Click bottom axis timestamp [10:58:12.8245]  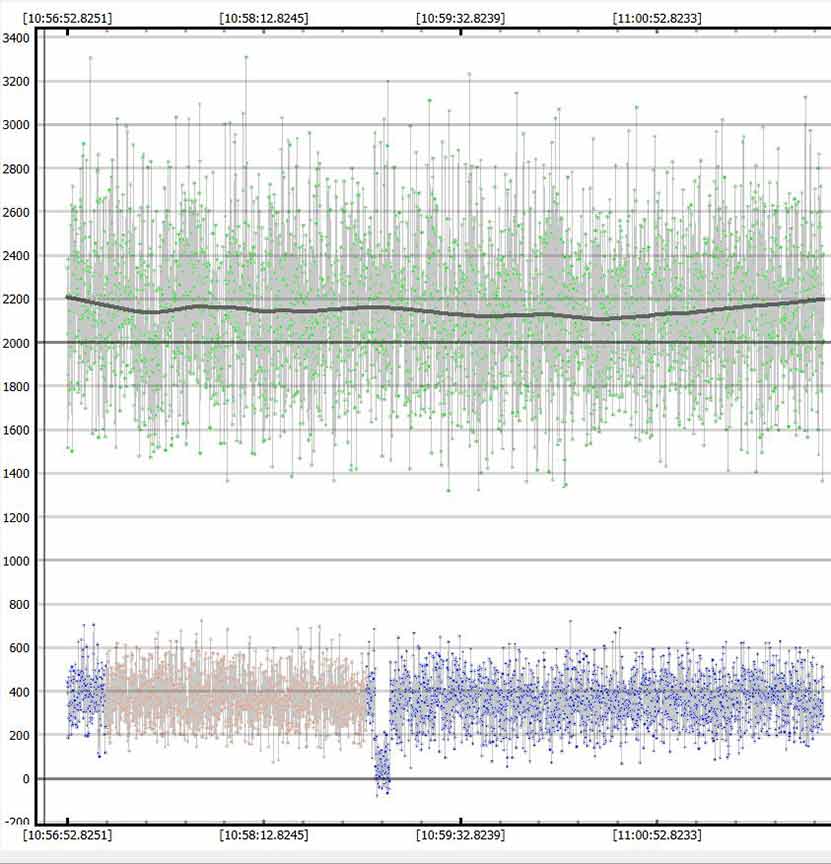[x=264, y=835]
